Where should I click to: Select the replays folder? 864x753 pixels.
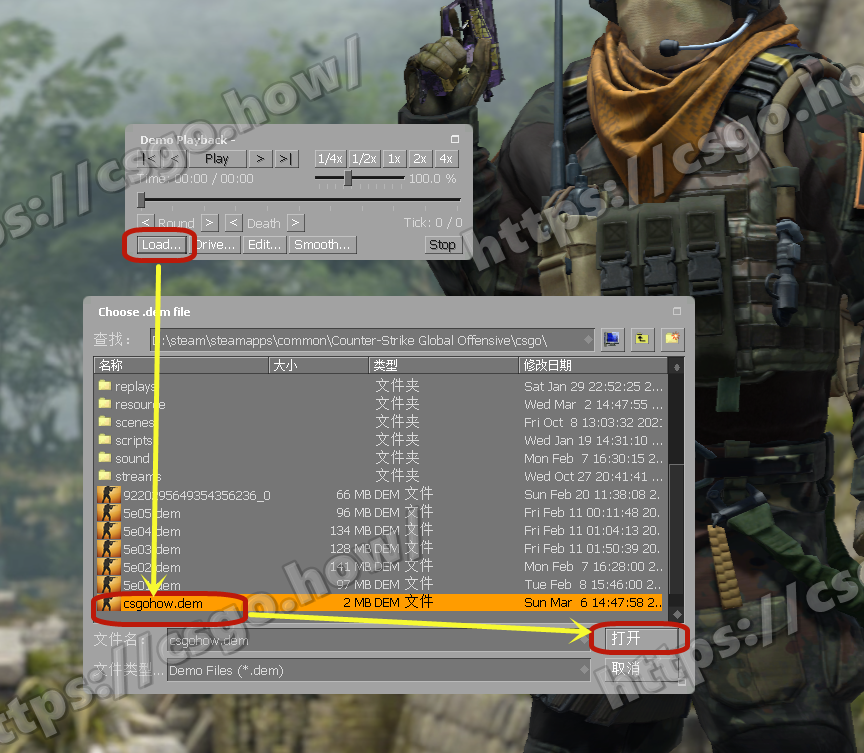tap(380, 386)
